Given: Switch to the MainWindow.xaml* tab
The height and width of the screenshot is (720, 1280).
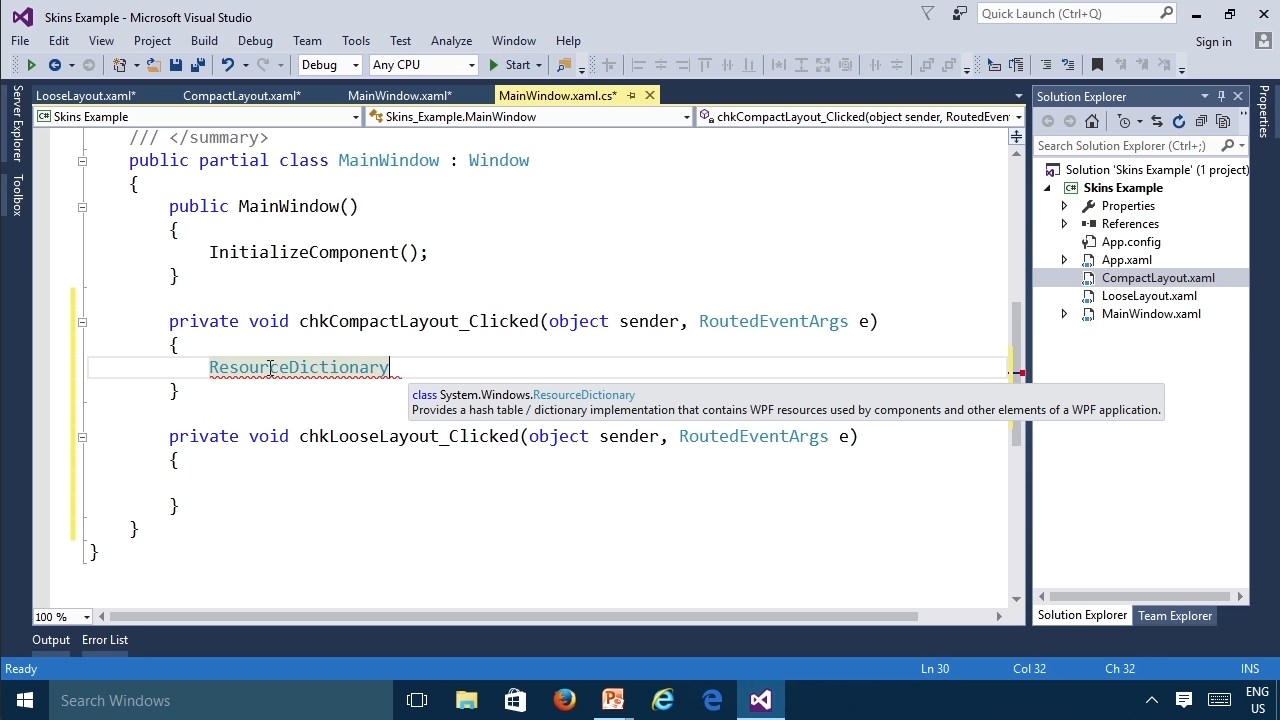Looking at the screenshot, I should click(x=400, y=96).
